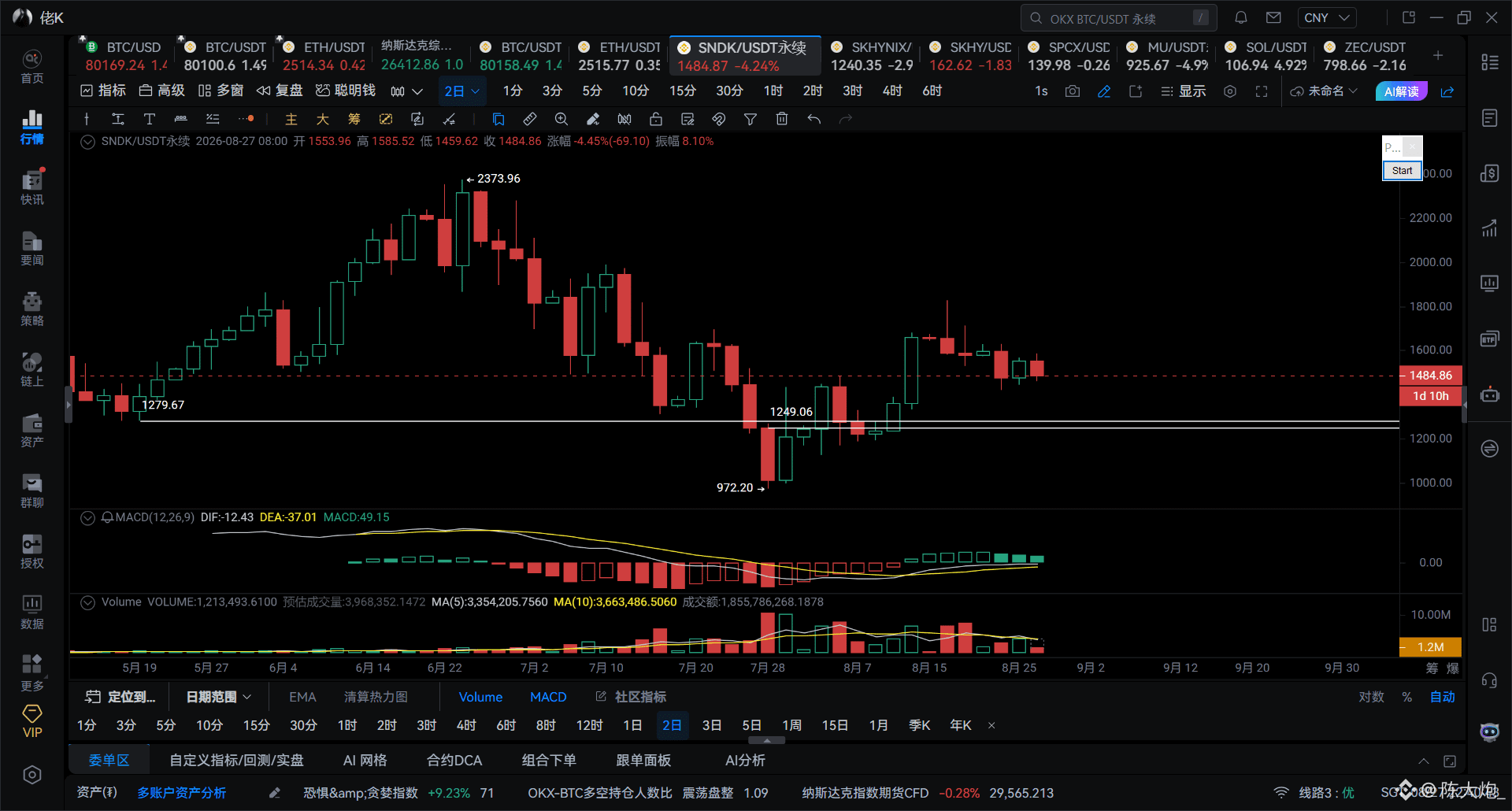This screenshot has width=1512, height=811.
Task: Click the blue share arrow icon
Action: (1447, 91)
